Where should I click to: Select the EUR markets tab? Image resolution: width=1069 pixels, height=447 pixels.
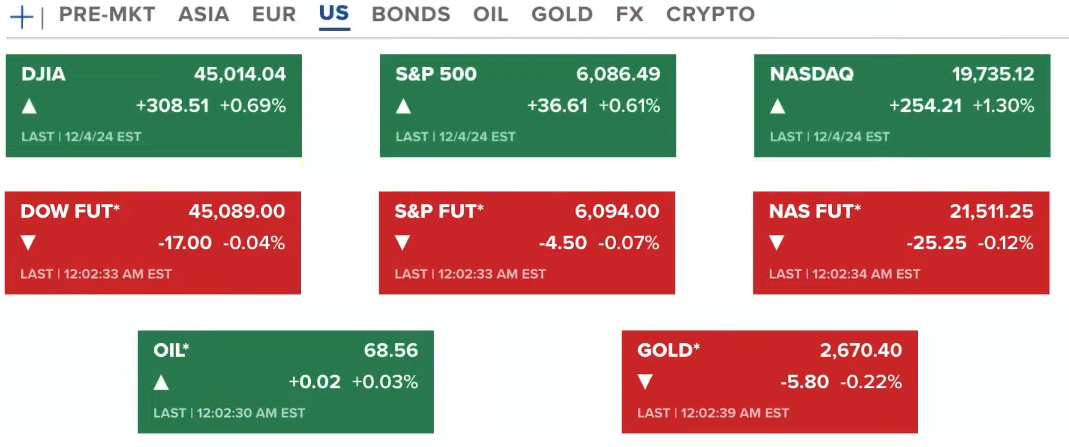[273, 15]
